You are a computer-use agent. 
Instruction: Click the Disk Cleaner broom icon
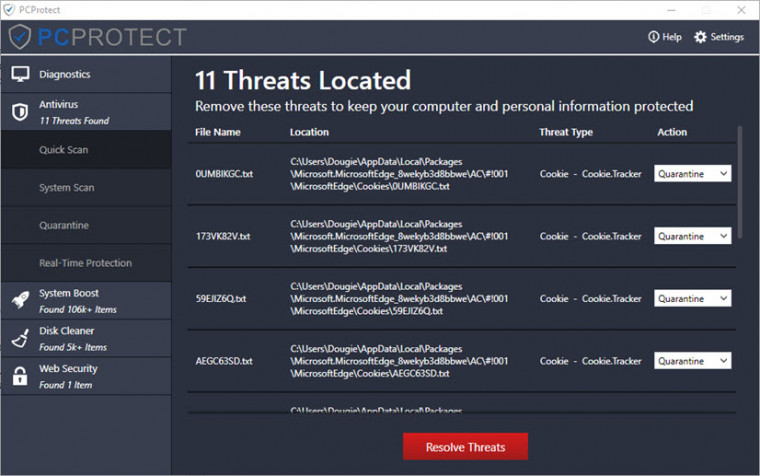click(20, 338)
